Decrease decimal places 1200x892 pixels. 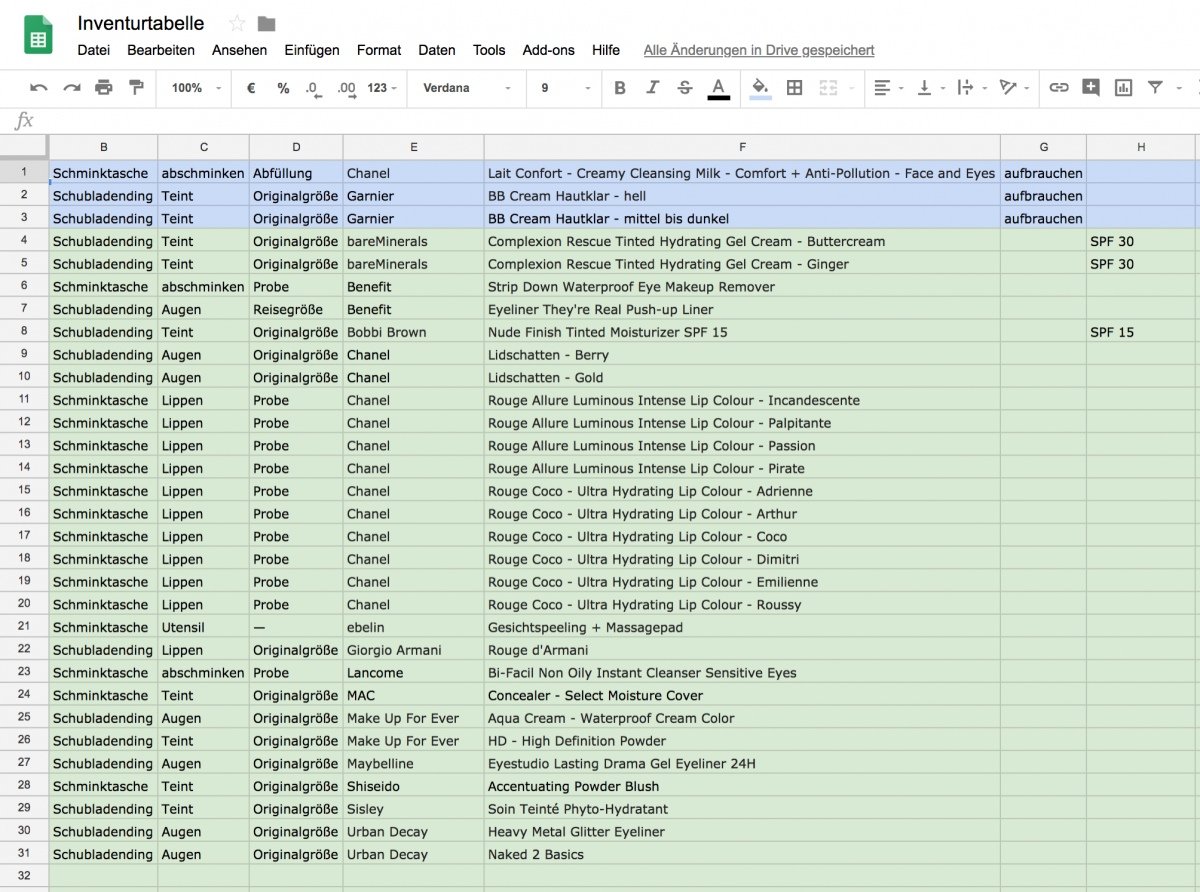tap(313, 88)
